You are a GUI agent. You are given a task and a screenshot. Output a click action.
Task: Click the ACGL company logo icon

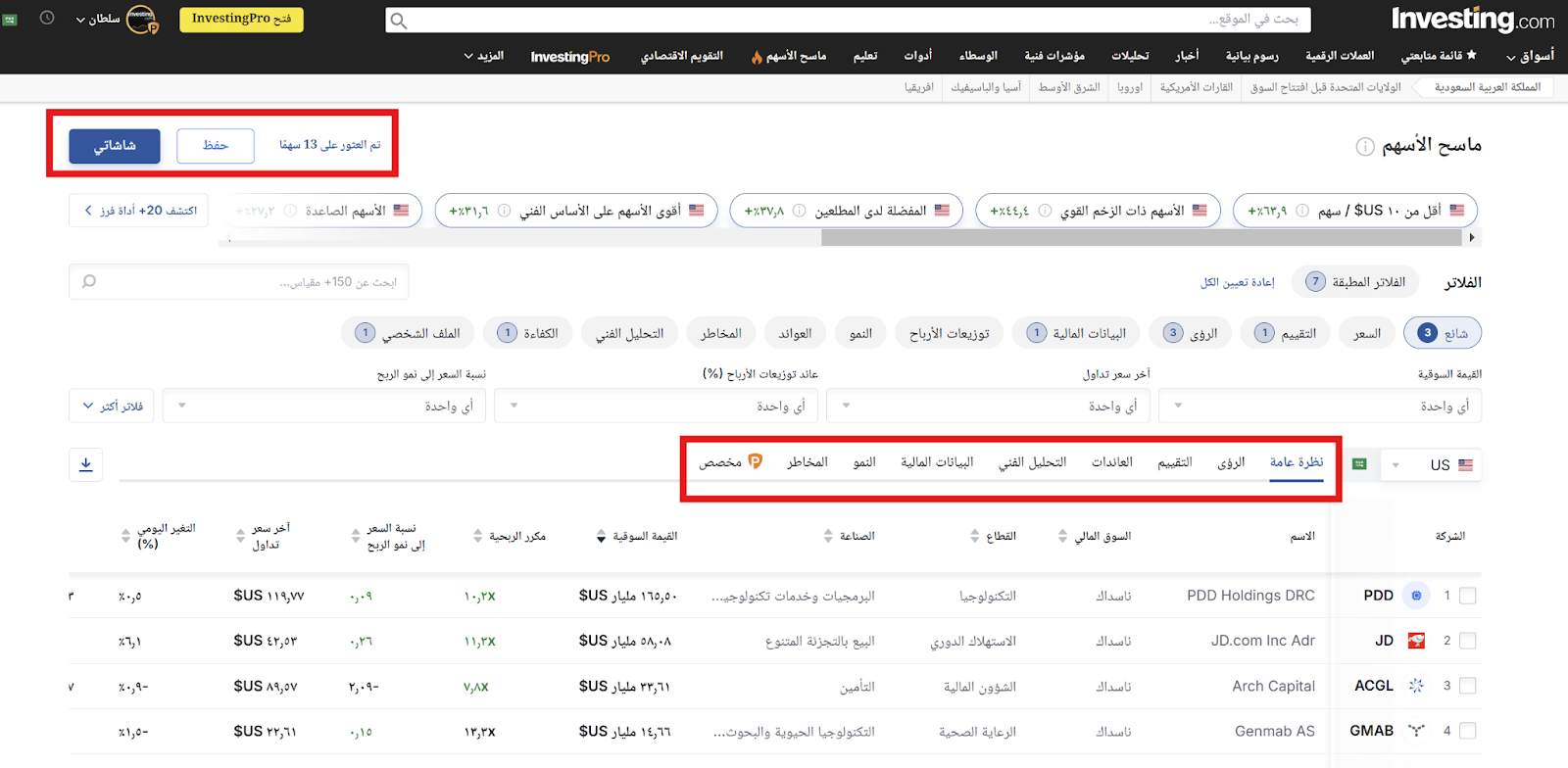[1416, 686]
